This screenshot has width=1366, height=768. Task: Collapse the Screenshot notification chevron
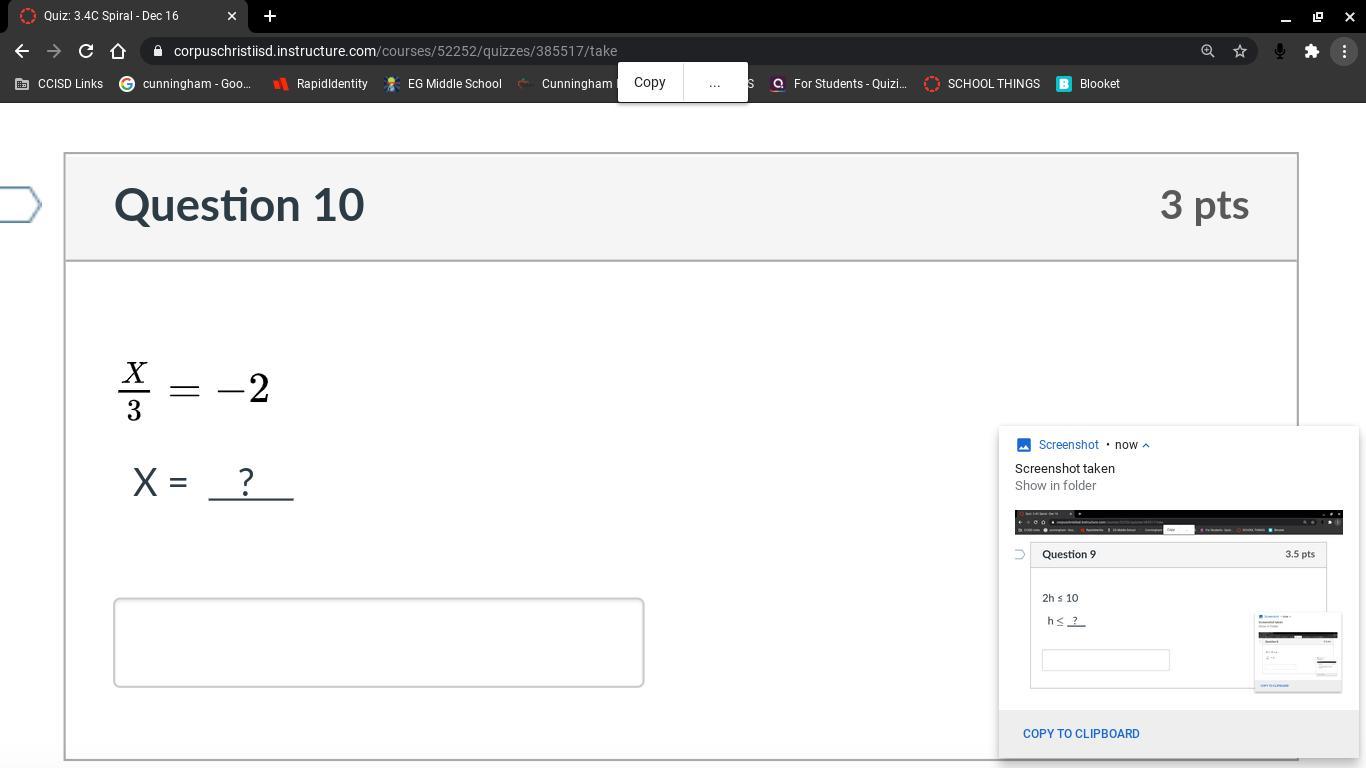point(1146,445)
